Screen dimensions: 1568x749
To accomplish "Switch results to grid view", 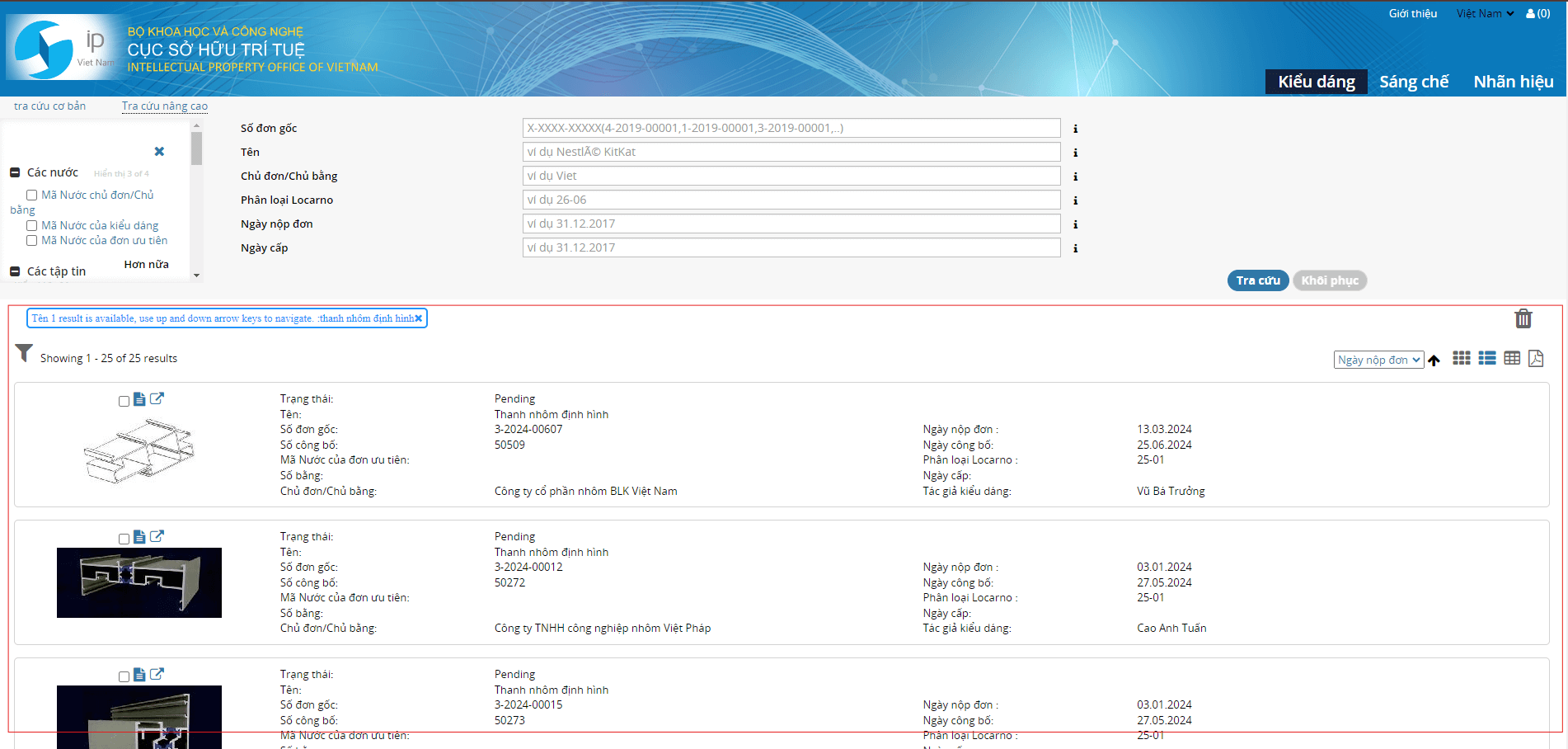I will tap(1461, 358).
